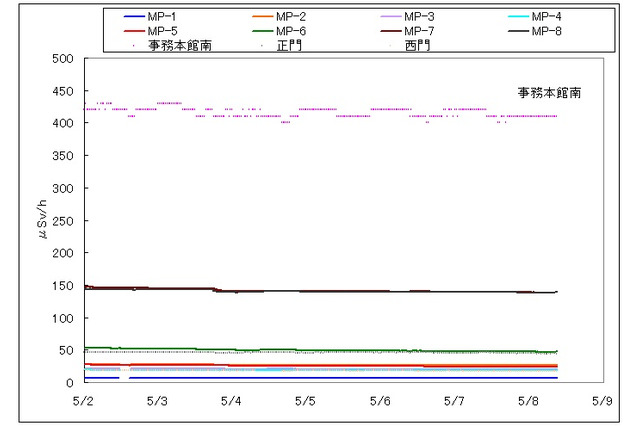Viewport: 640px width, 426px height.
Task: Click the 正門 legend entry
Action: pyautogui.click(x=289, y=45)
